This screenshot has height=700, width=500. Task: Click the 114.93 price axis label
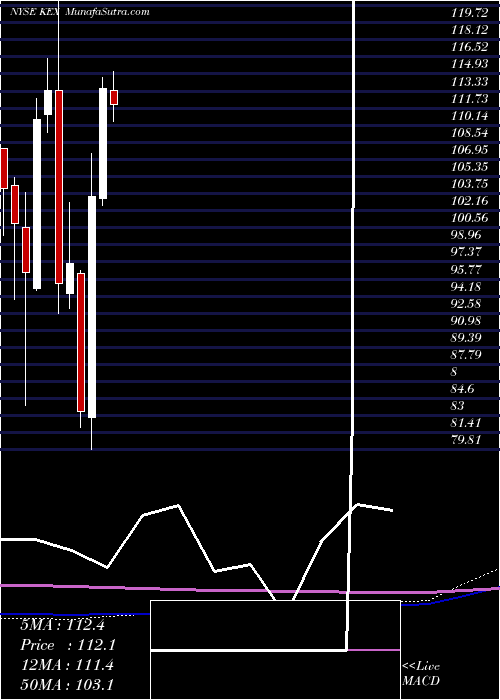tap(469, 64)
